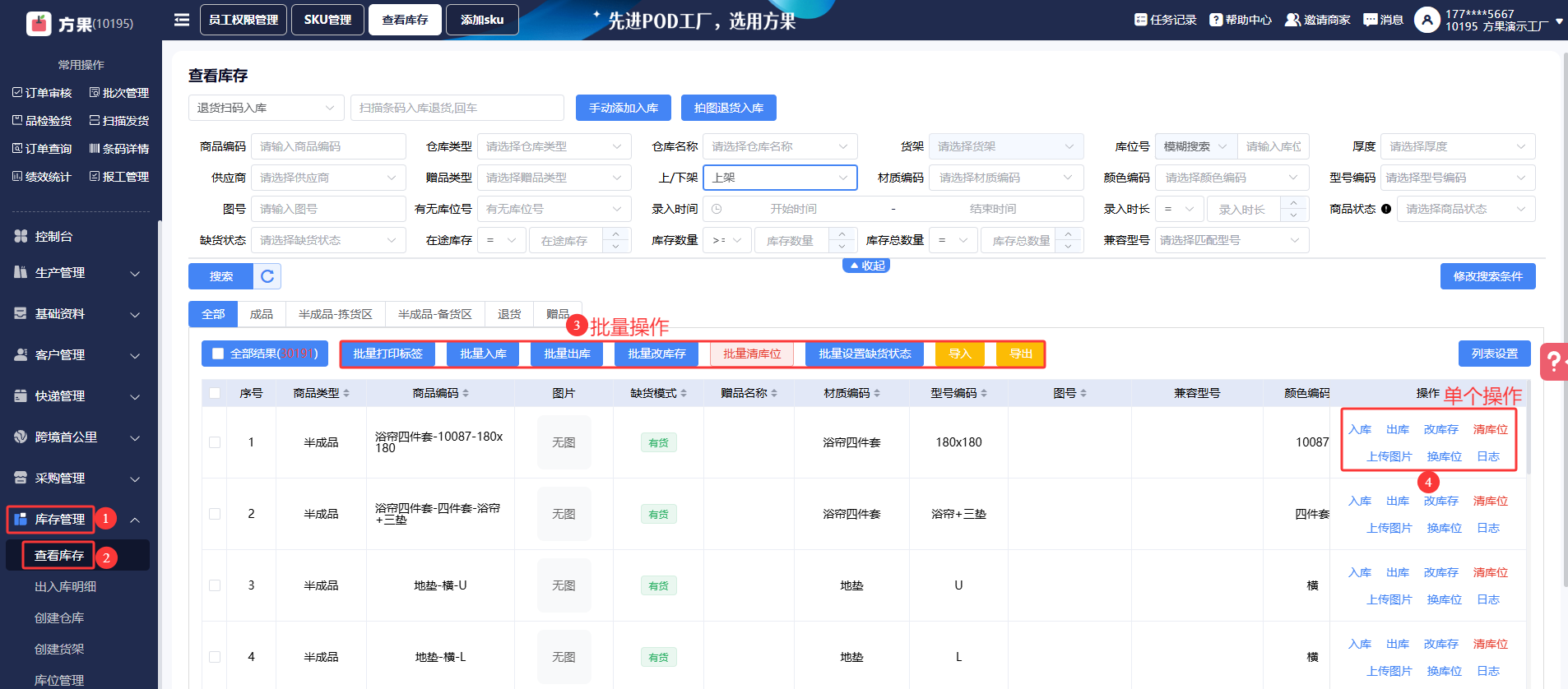1568x689 pixels.
Task: Check the row 1 checkbox for 浴帘四件套-10087
Action: [x=215, y=442]
